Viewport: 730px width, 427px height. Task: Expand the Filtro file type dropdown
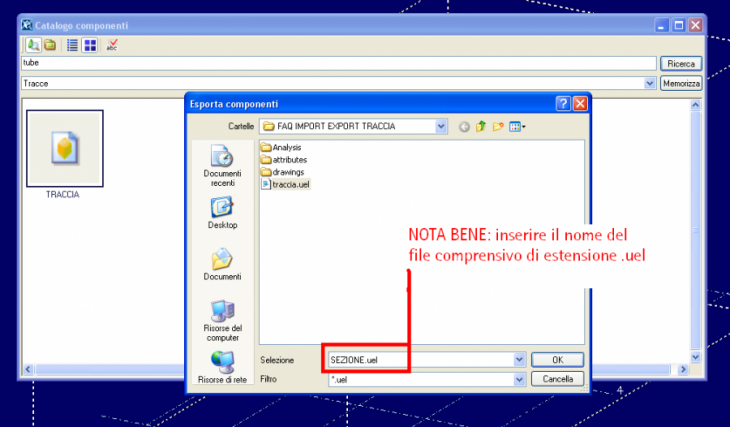tap(519, 380)
